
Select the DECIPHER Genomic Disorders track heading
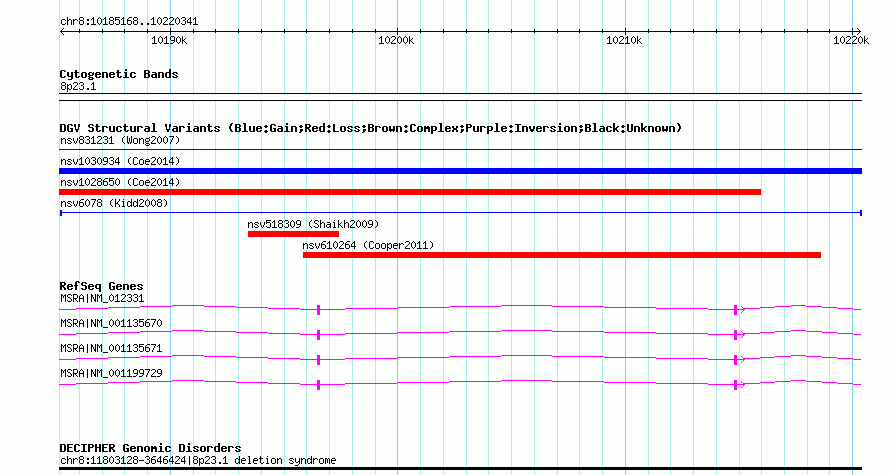click(150, 448)
